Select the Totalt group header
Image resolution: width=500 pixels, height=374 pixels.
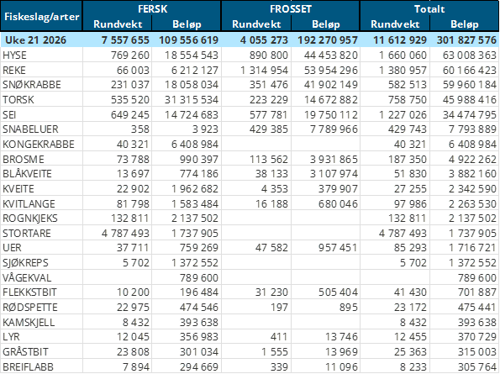tap(429, 9)
